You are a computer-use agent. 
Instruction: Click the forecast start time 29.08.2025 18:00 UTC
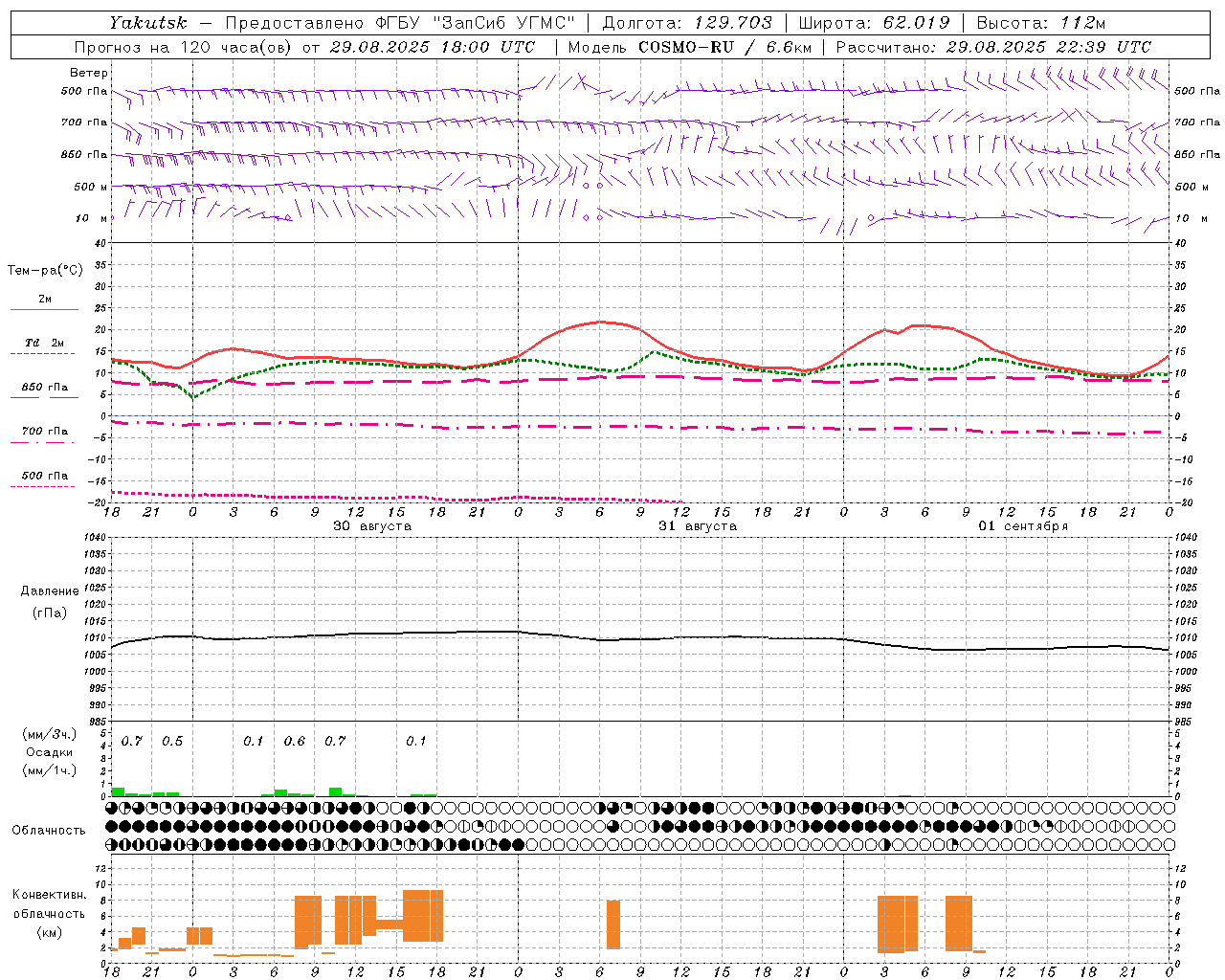(432, 47)
